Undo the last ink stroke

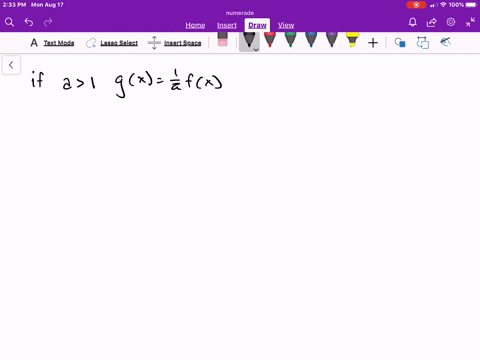coord(29,22)
